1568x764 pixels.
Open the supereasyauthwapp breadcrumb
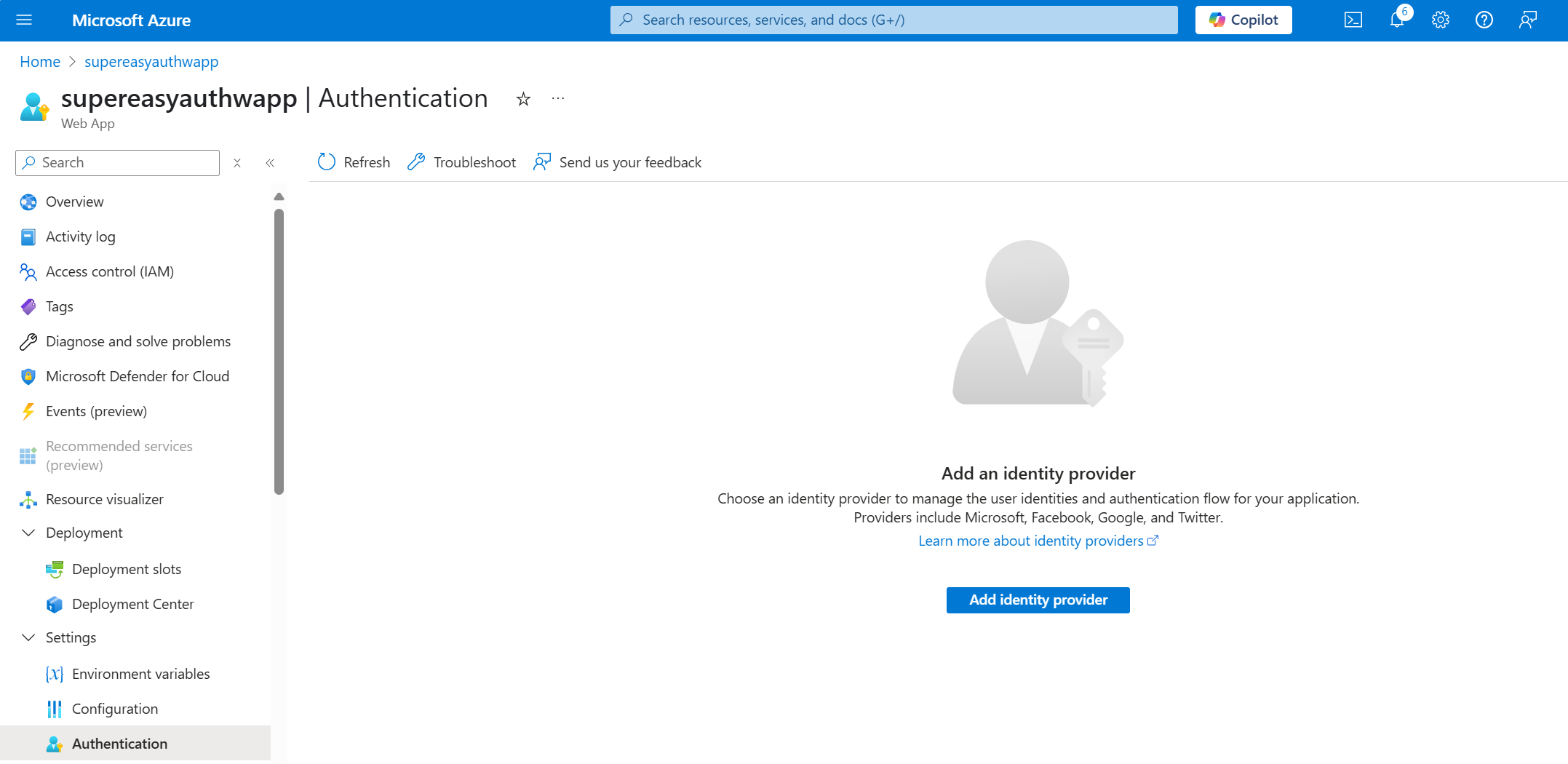[x=151, y=62]
